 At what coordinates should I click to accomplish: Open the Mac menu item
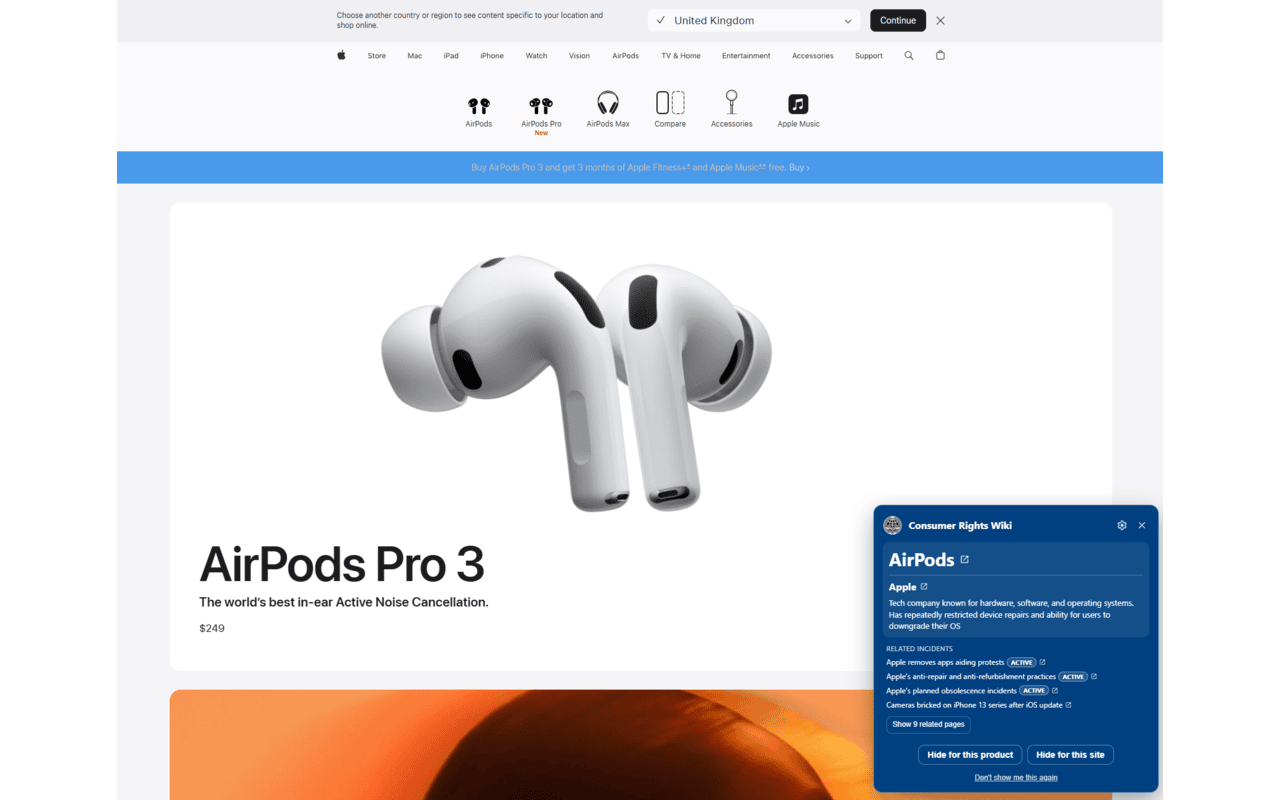click(414, 56)
